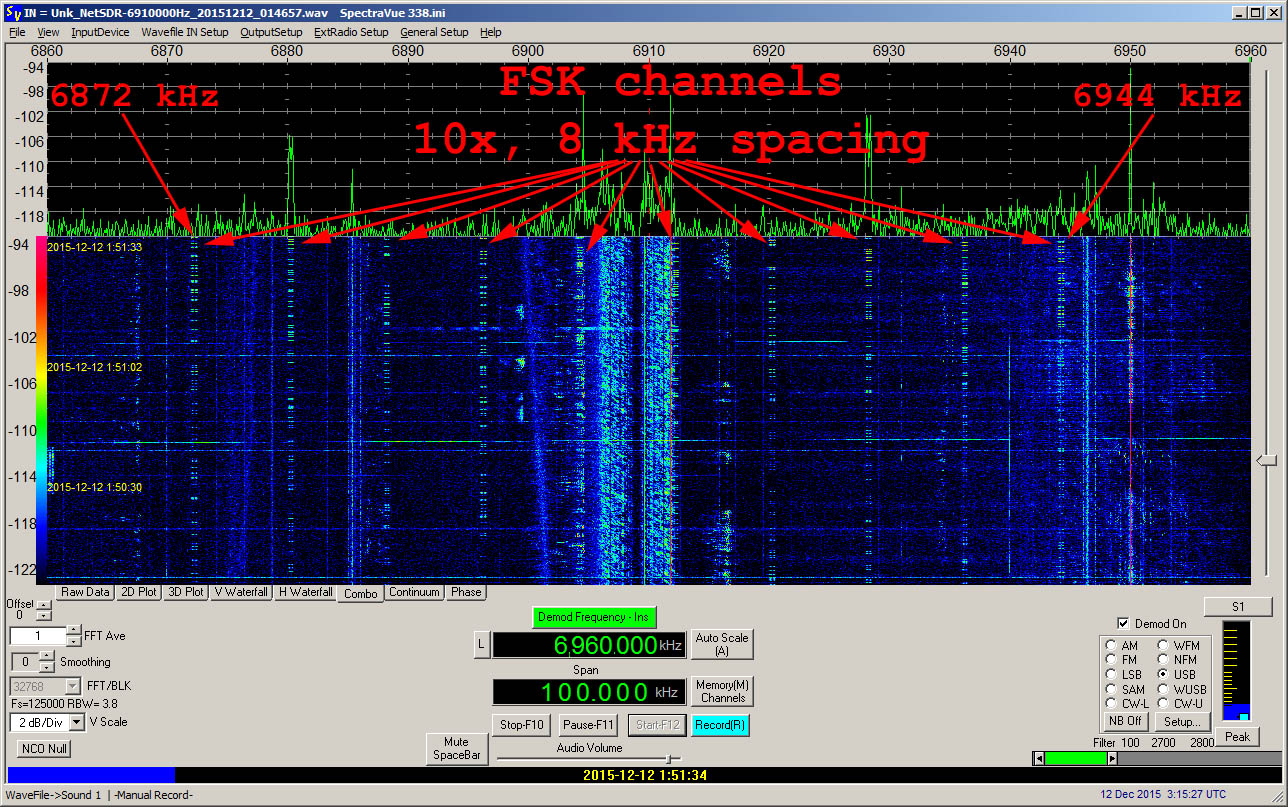
Task: Click the 100.000 kHz Span display
Action: [x=589, y=692]
